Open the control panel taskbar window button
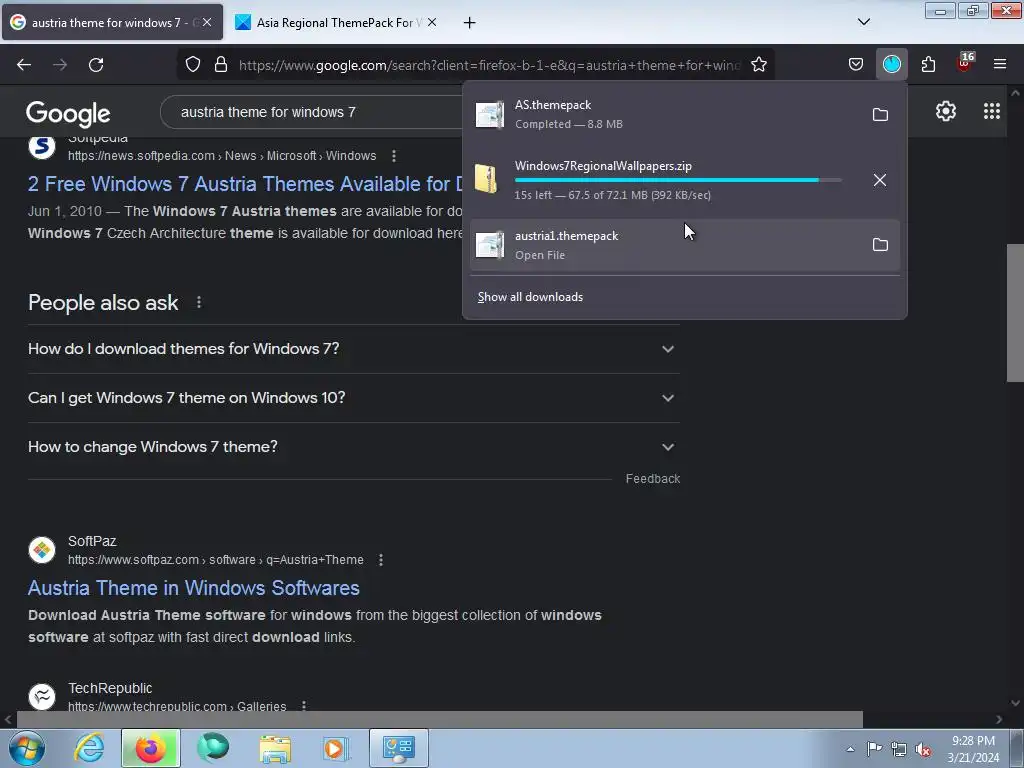The image size is (1024, 768). click(398, 748)
